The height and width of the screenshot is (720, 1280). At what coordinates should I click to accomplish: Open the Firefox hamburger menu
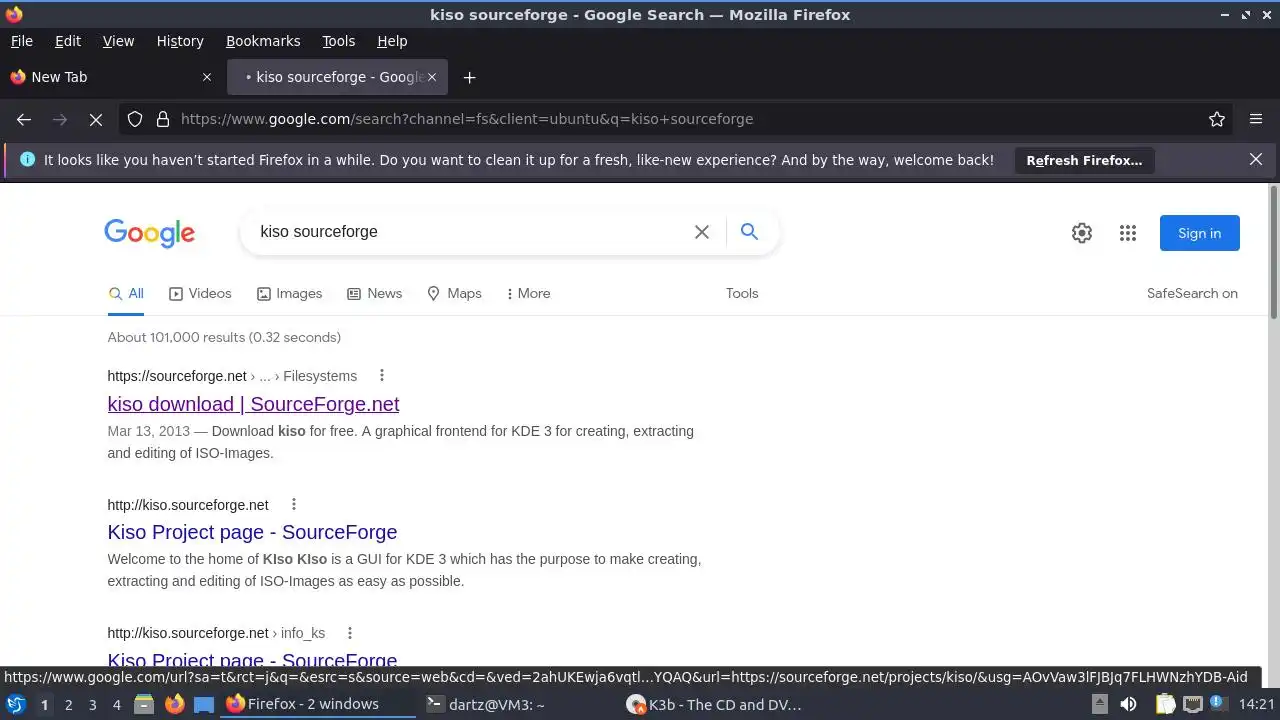(1256, 119)
